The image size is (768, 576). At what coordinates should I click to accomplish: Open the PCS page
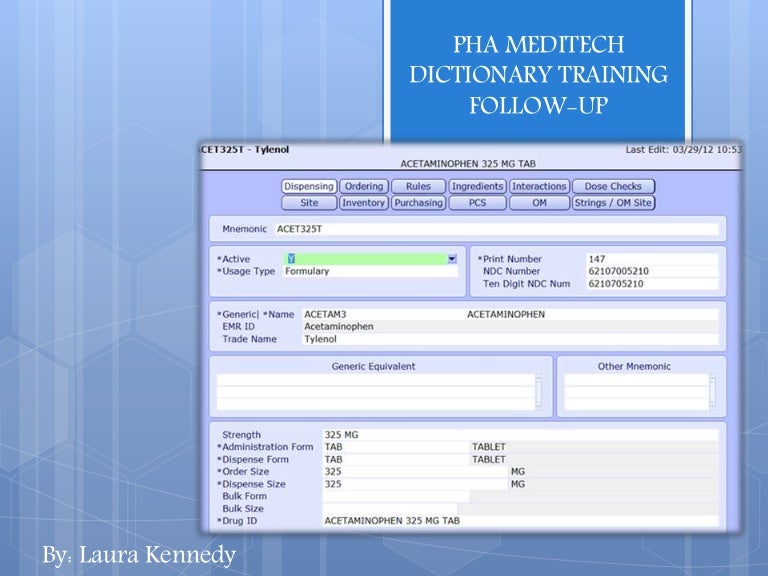(x=477, y=203)
